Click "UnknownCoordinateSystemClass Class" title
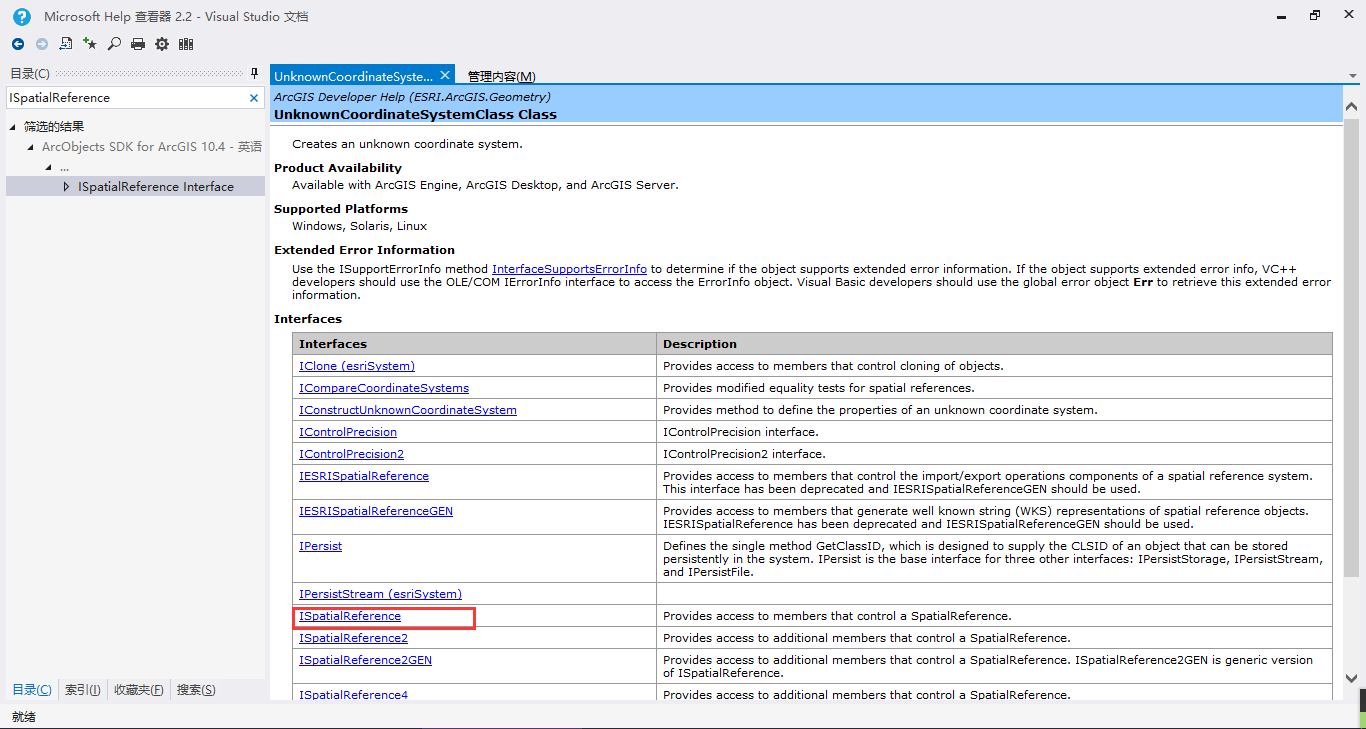Viewport: 1366px width, 729px height. click(415, 114)
